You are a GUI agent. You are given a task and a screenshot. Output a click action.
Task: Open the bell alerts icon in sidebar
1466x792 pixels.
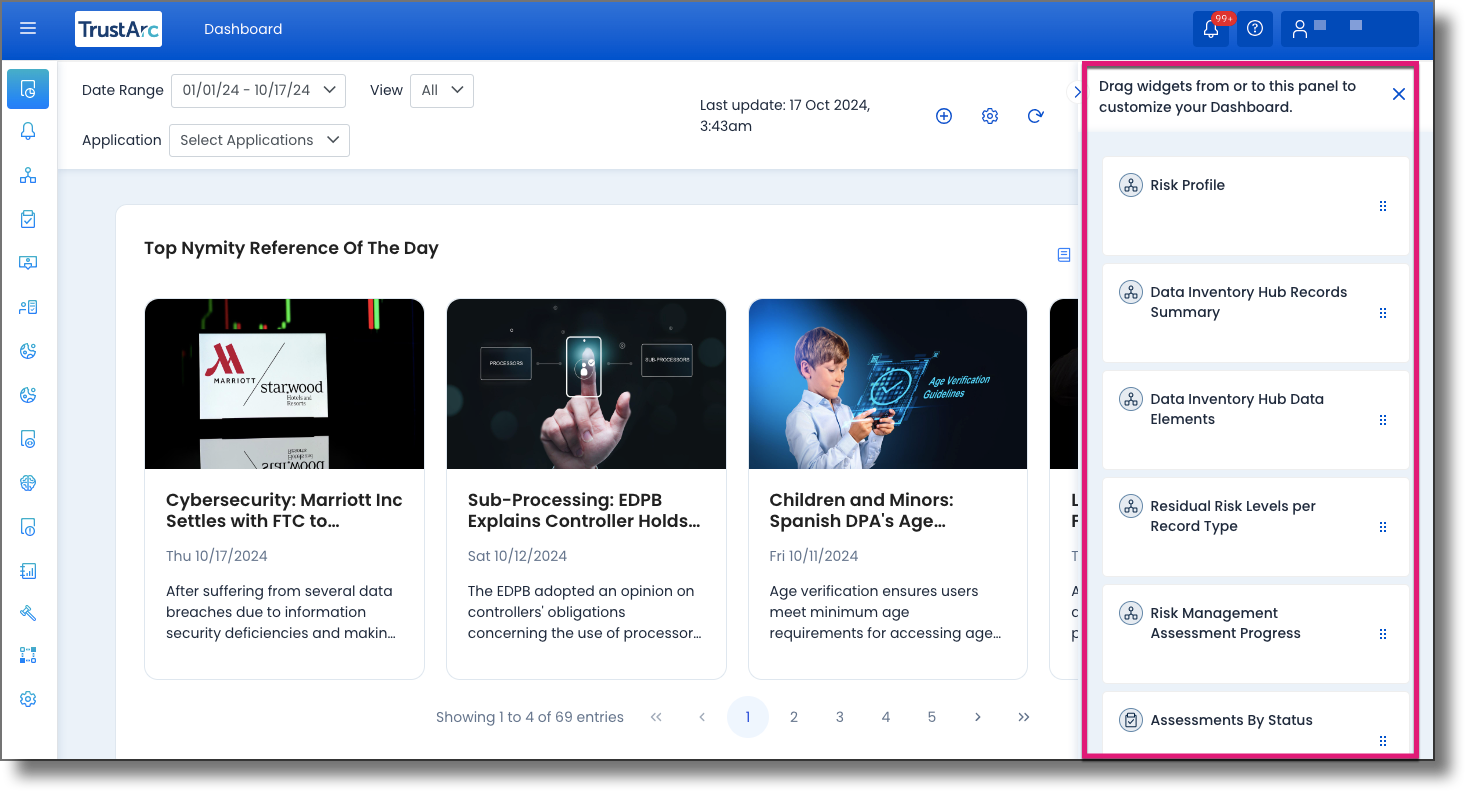click(x=28, y=132)
